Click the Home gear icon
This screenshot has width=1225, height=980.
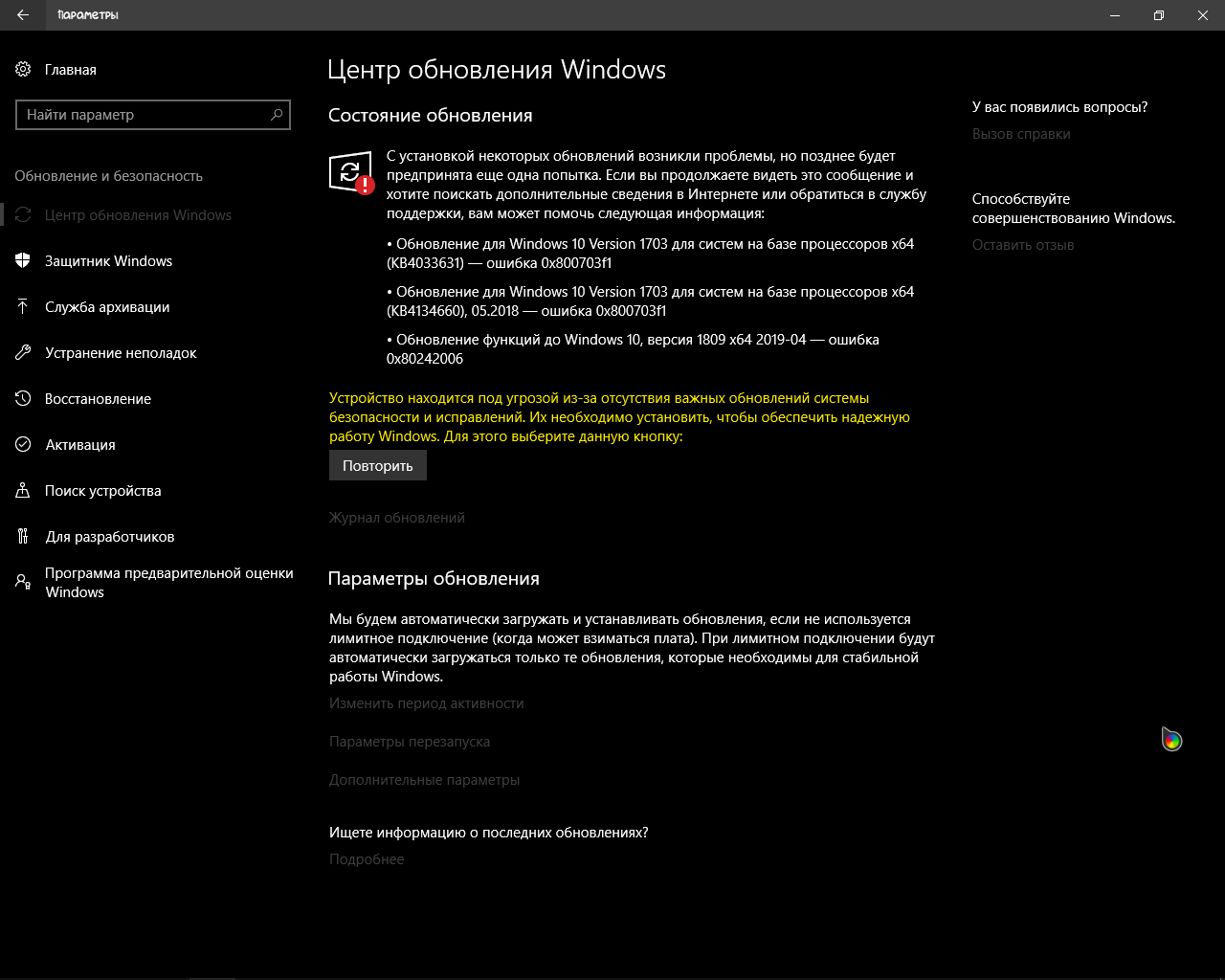click(x=23, y=69)
